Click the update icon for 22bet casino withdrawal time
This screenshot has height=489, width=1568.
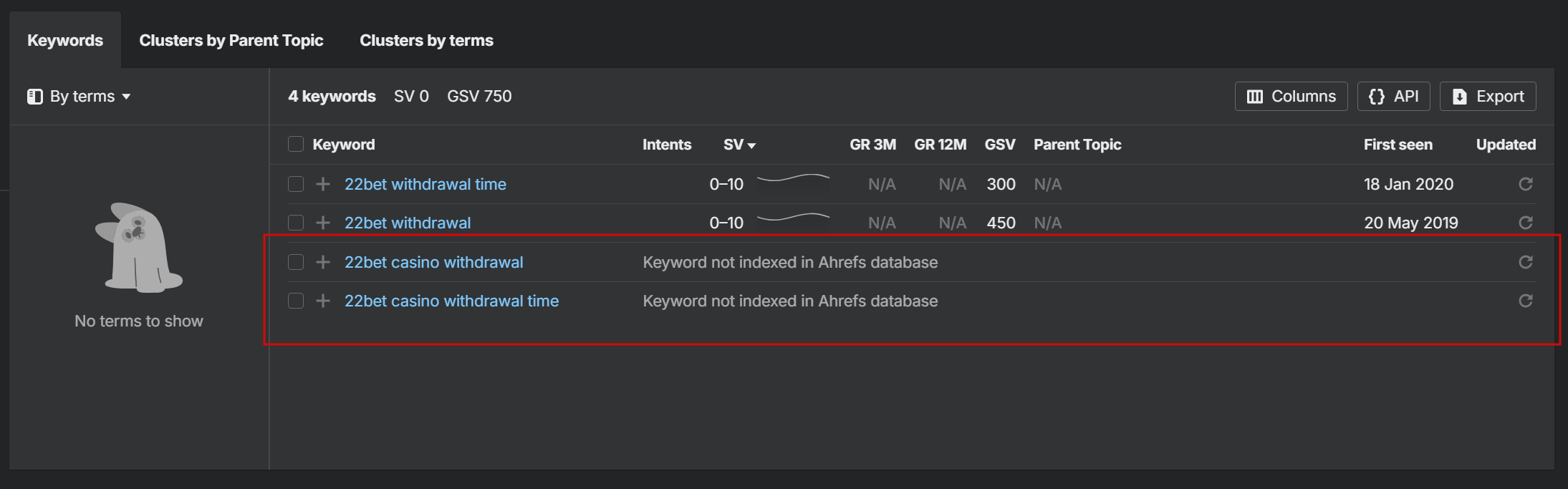(x=1525, y=301)
